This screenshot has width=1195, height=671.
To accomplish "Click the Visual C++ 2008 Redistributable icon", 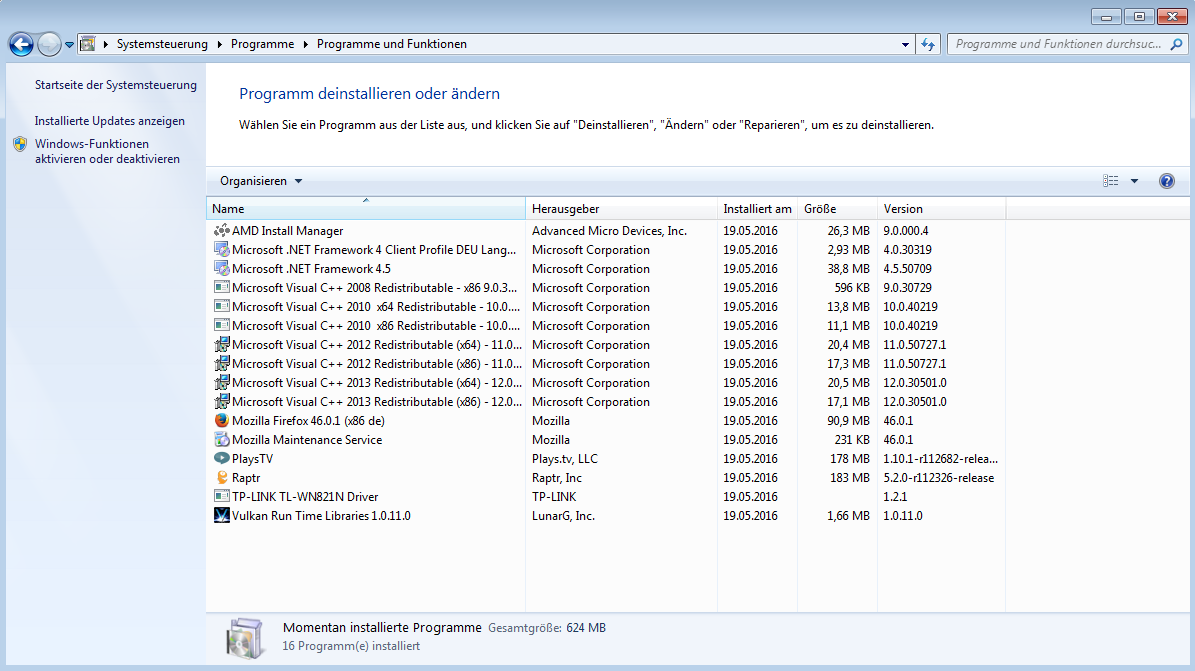I will [222, 287].
